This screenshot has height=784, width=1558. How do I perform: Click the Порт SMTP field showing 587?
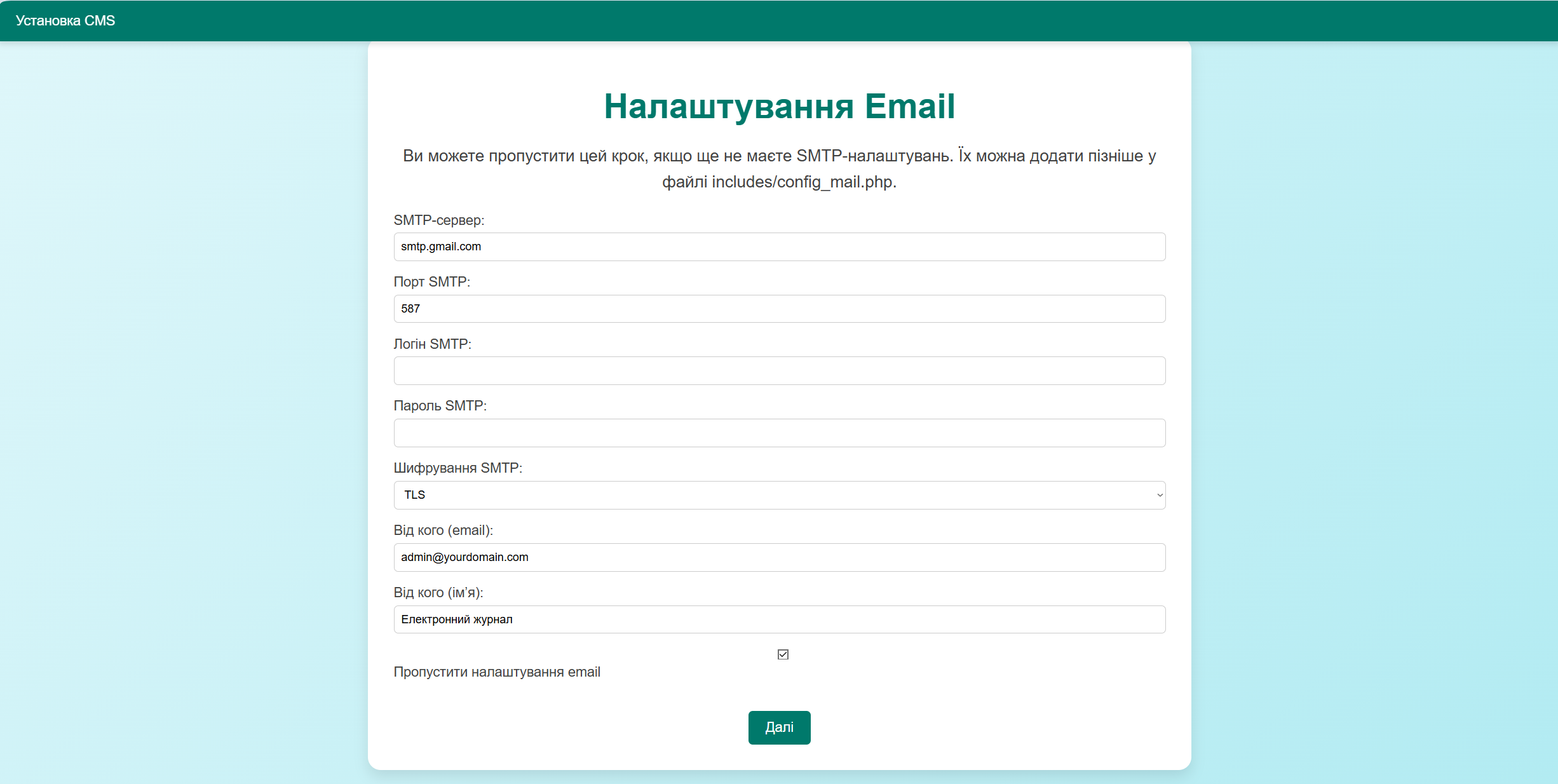(x=779, y=309)
